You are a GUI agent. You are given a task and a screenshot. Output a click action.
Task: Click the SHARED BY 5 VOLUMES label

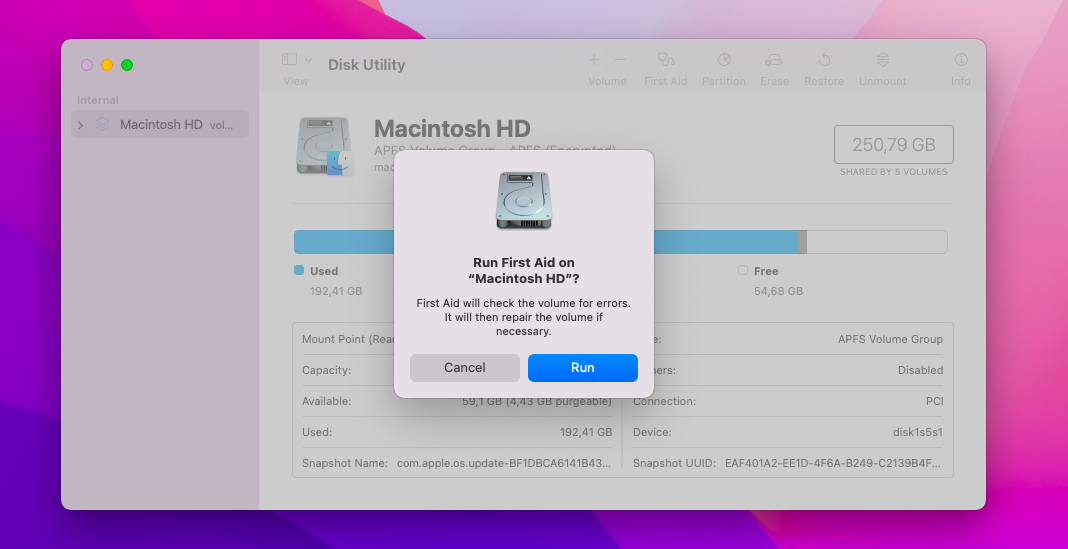coord(894,172)
